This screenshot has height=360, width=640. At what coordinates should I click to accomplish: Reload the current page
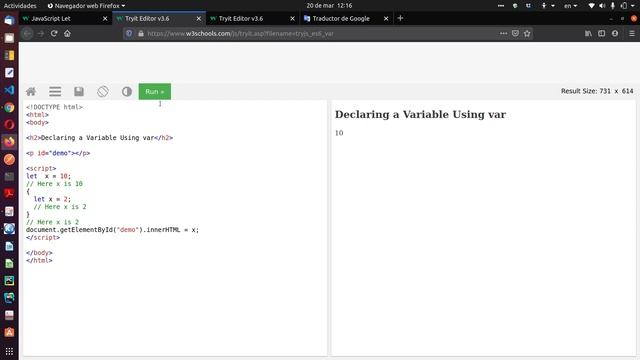pos(54,33)
